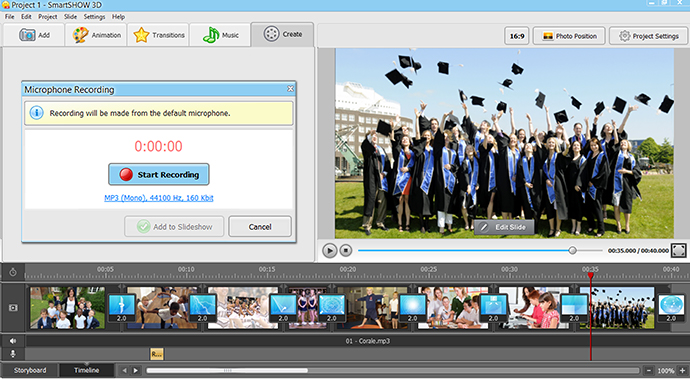The width and height of the screenshot is (690, 379).
Task: Click the transition icon after gym slide
Action: point(202,308)
